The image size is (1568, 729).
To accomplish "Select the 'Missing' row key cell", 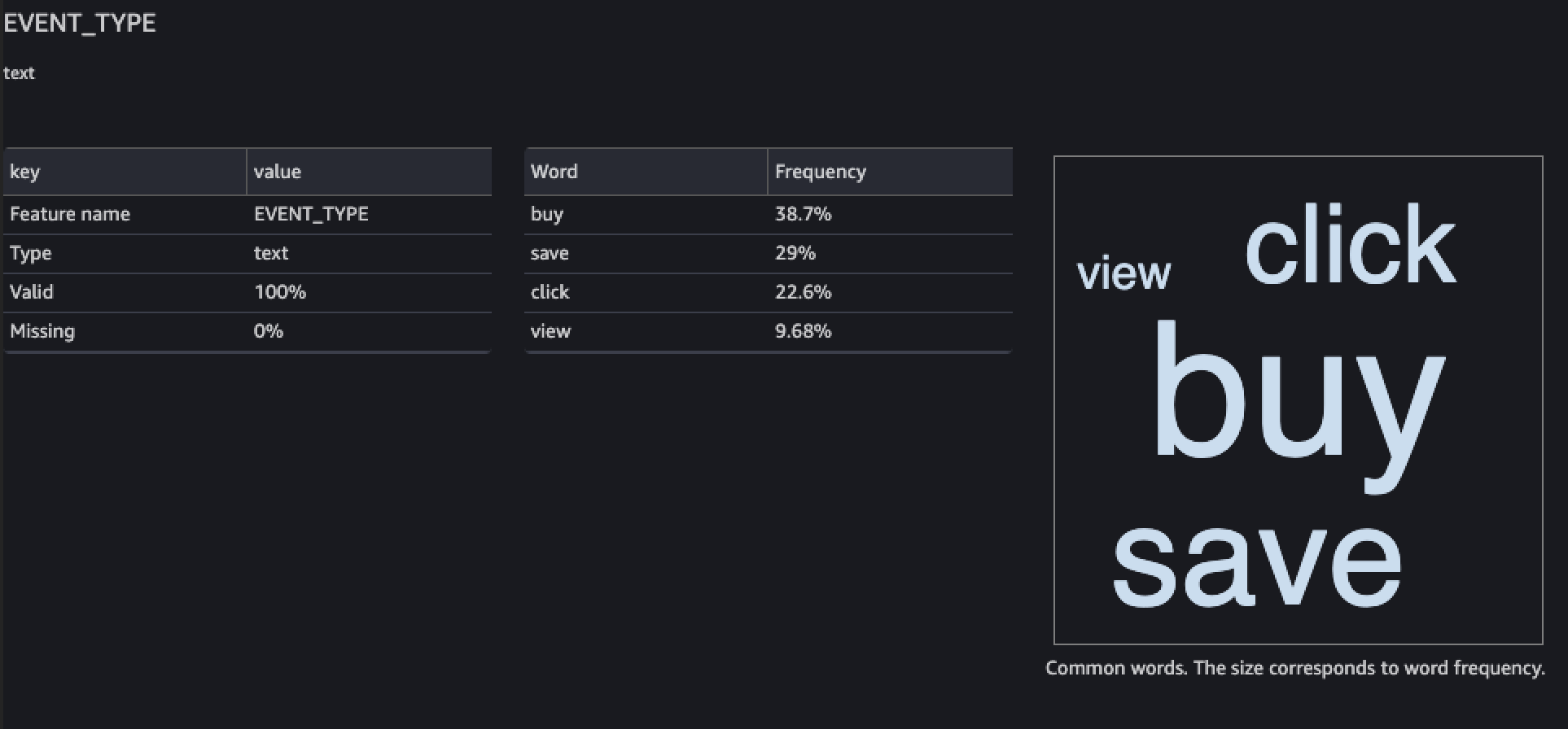I will 42,331.
